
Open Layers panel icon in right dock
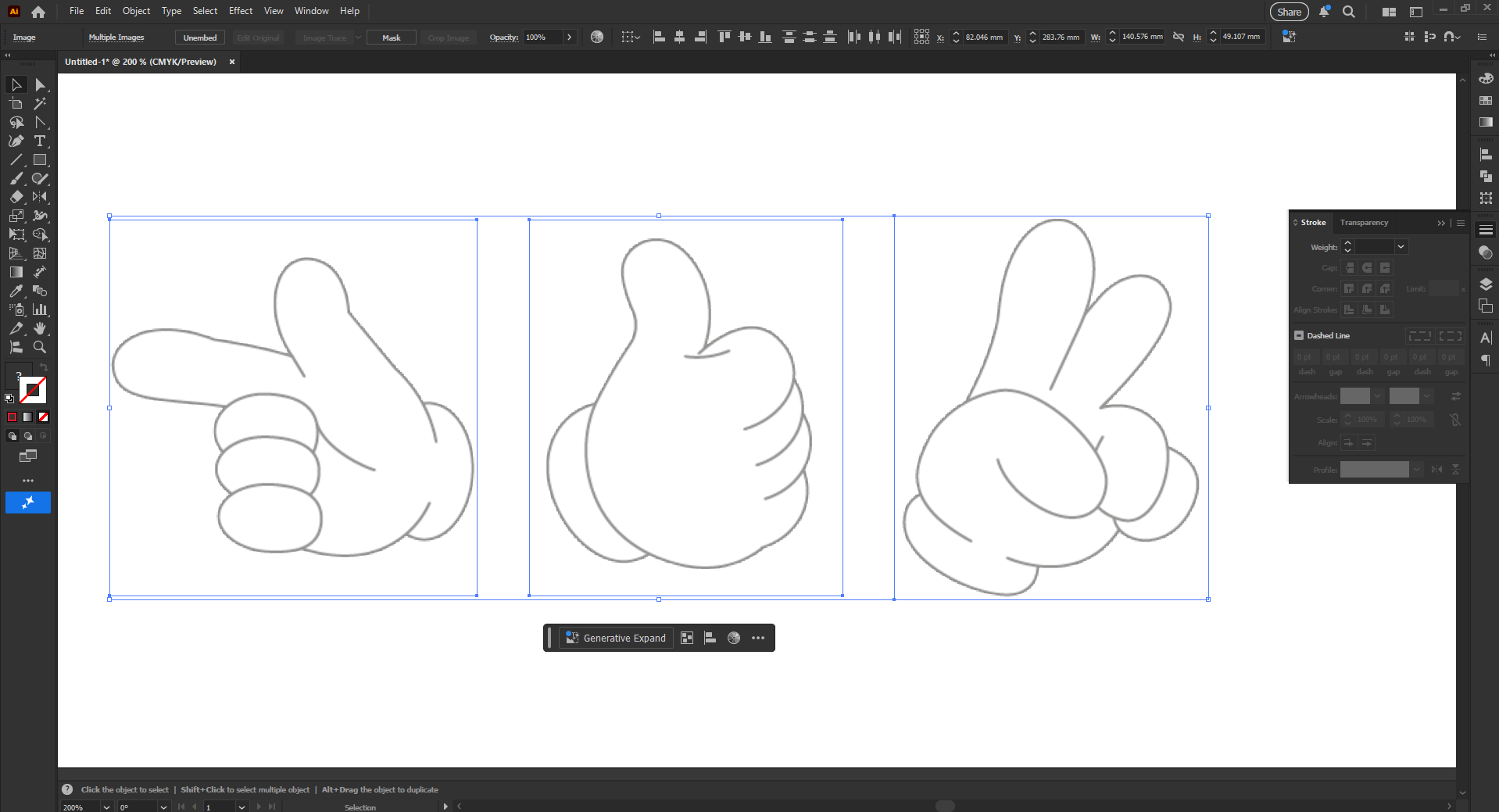pos(1486,284)
